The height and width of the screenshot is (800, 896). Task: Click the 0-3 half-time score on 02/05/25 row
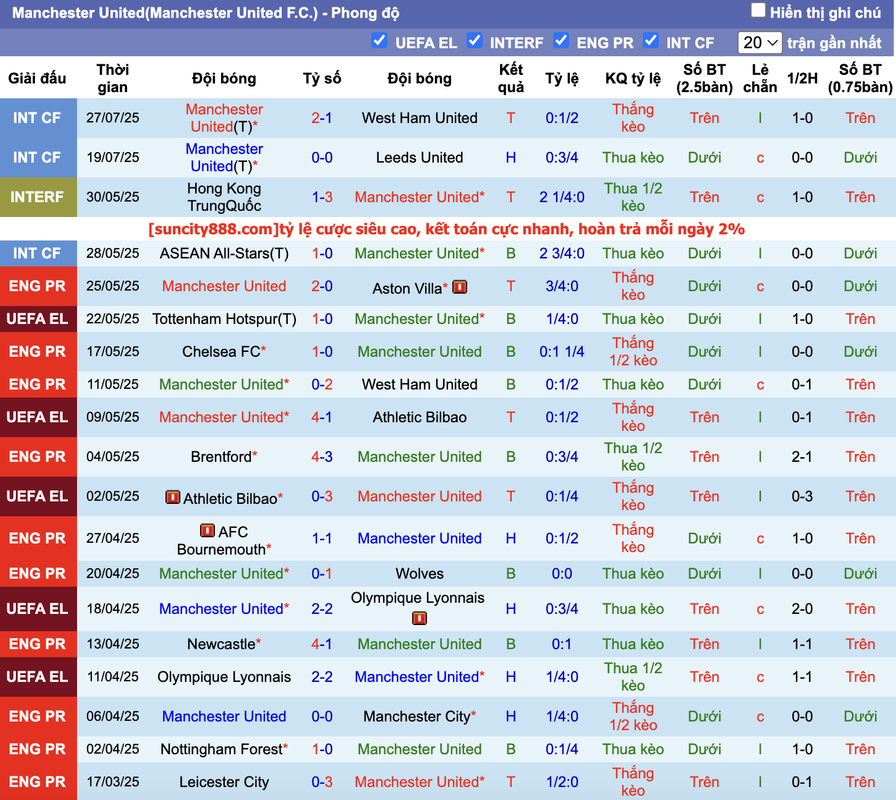pyautogui.click(x=802, y=496)
